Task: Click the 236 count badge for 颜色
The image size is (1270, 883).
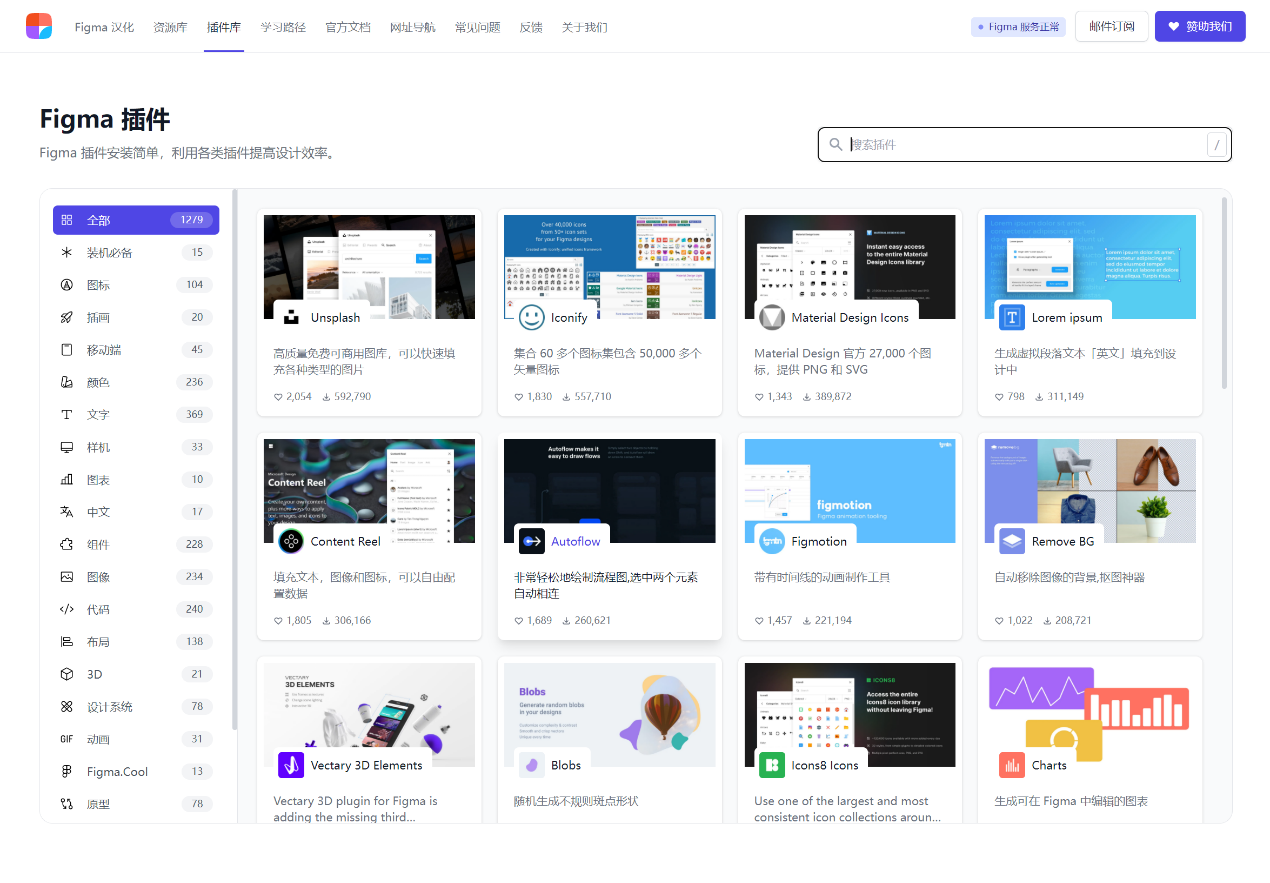Action: pyautogui.click(x=194, y=382)
